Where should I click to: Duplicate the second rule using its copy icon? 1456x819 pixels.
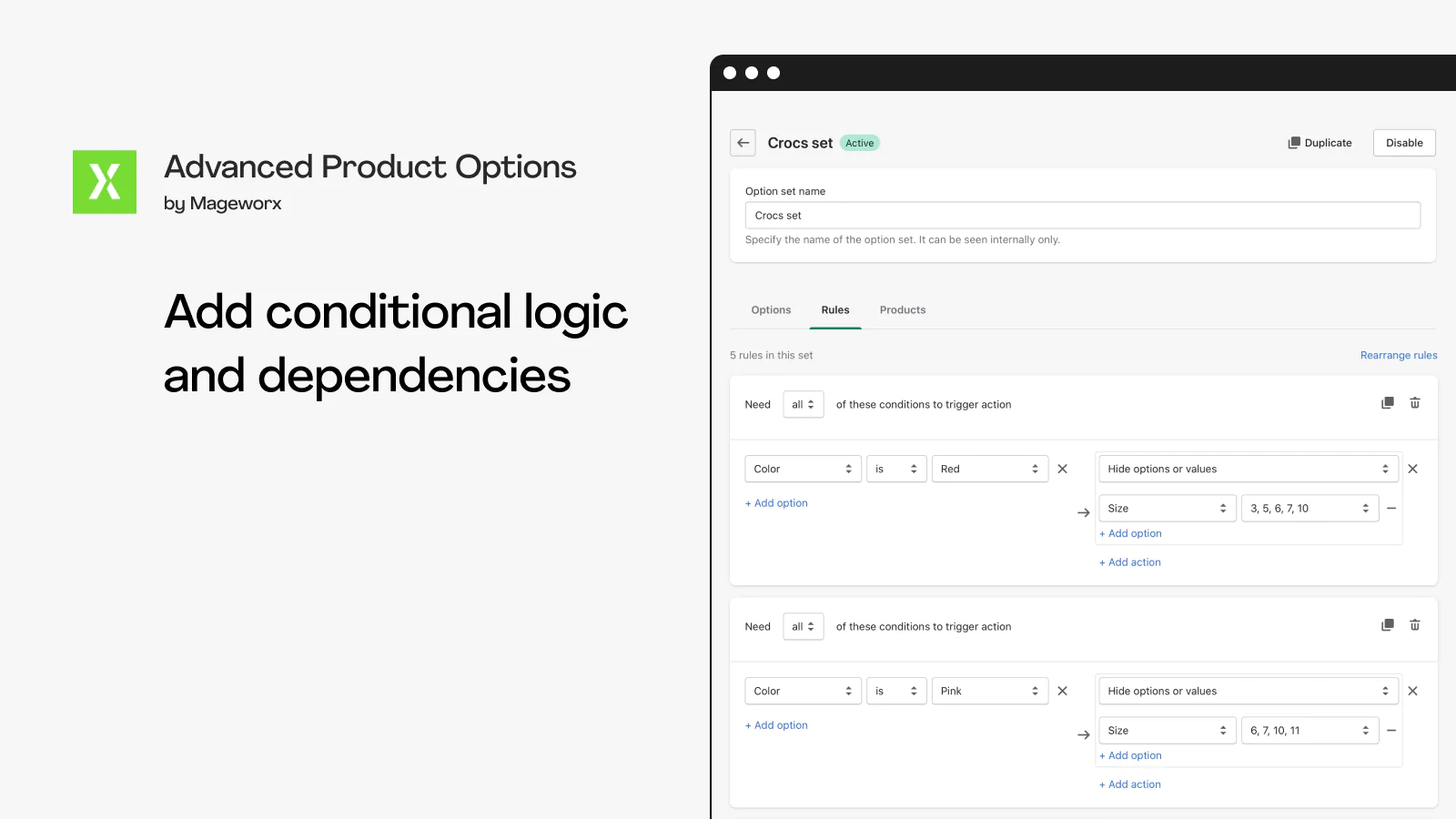pyautogui.click(x=1387, y=625)
